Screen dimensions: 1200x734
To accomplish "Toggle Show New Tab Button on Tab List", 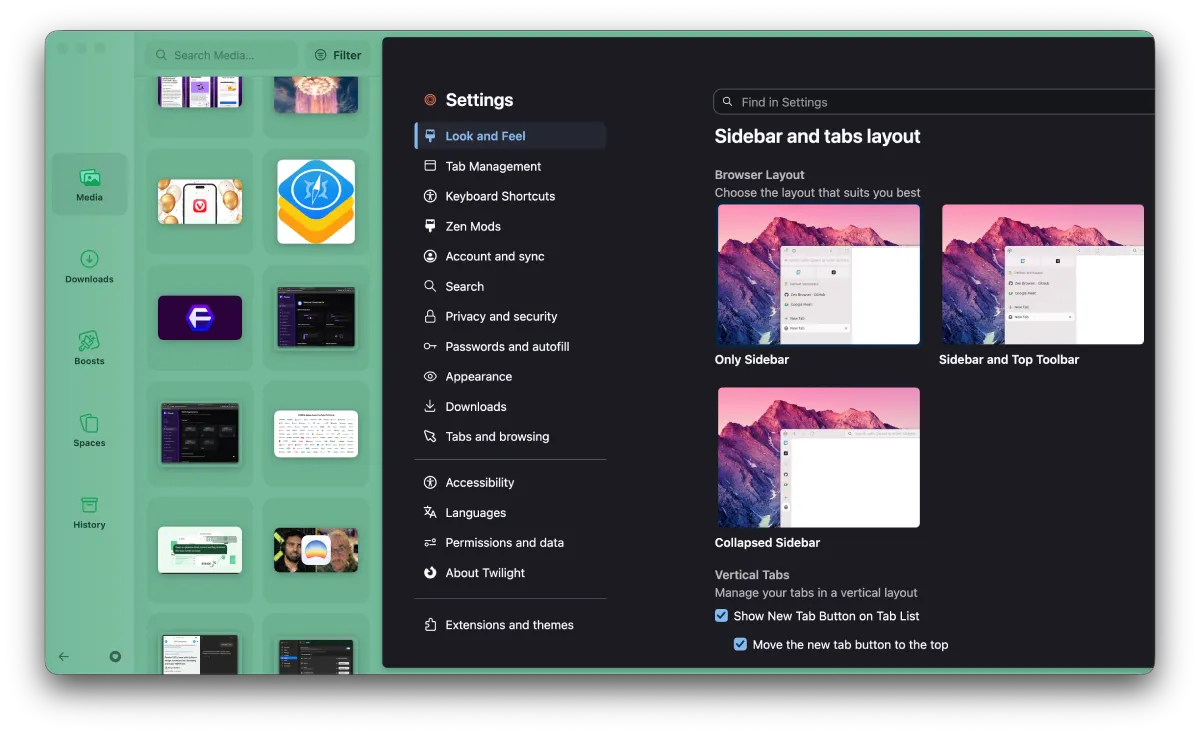I will coord(721,616).
